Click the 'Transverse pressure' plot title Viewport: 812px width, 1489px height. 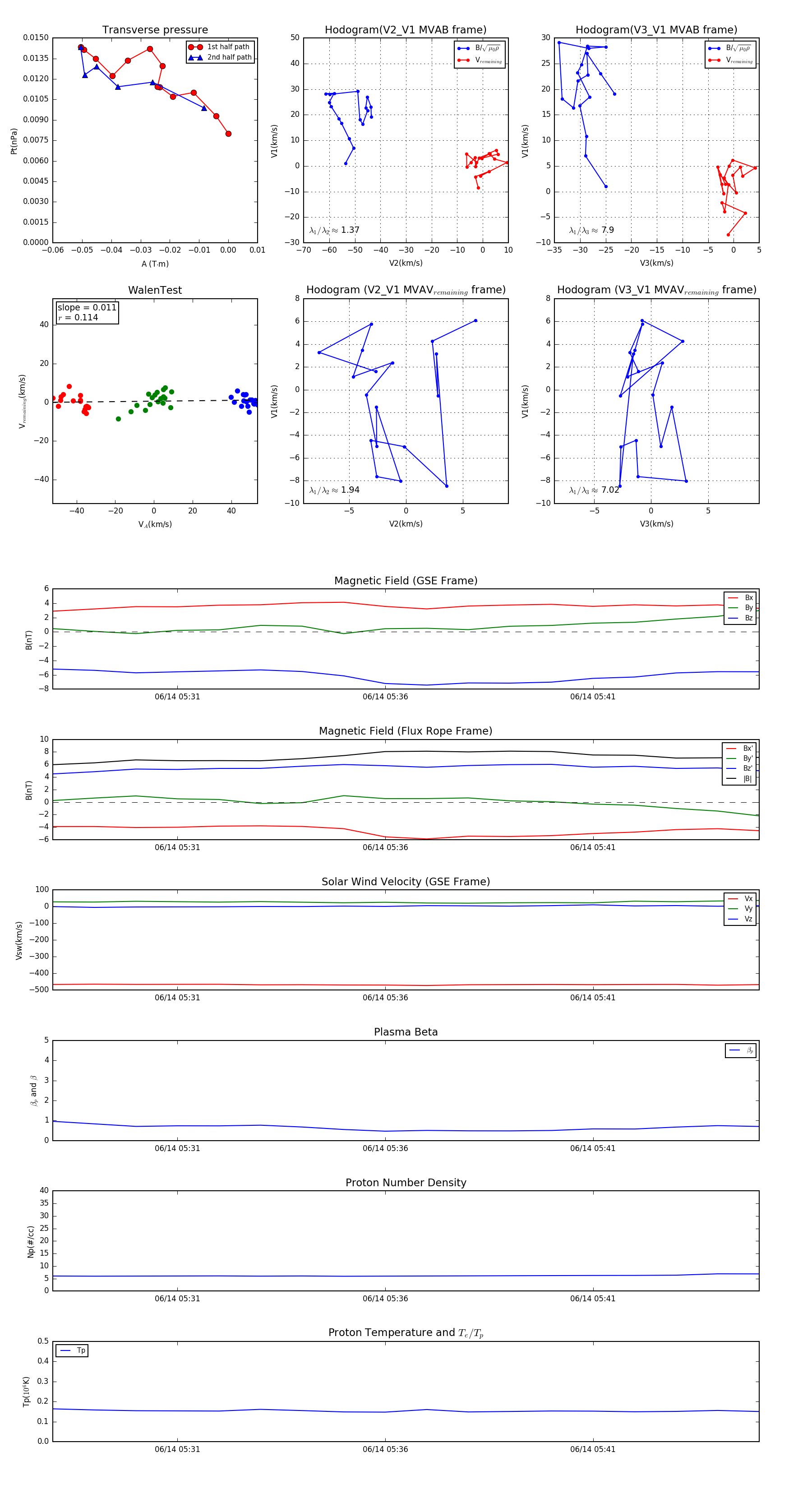click(155, 30)
